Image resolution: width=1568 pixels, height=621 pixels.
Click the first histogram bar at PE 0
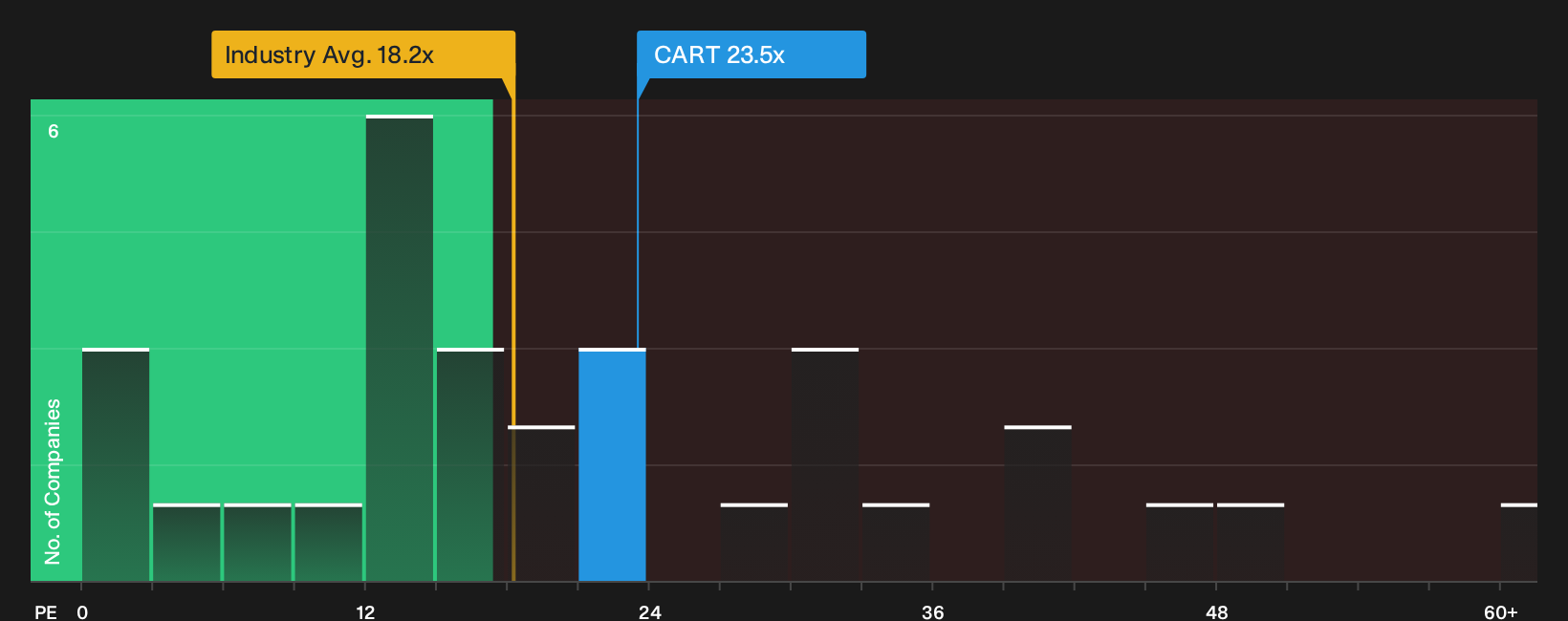pos(116,465)
